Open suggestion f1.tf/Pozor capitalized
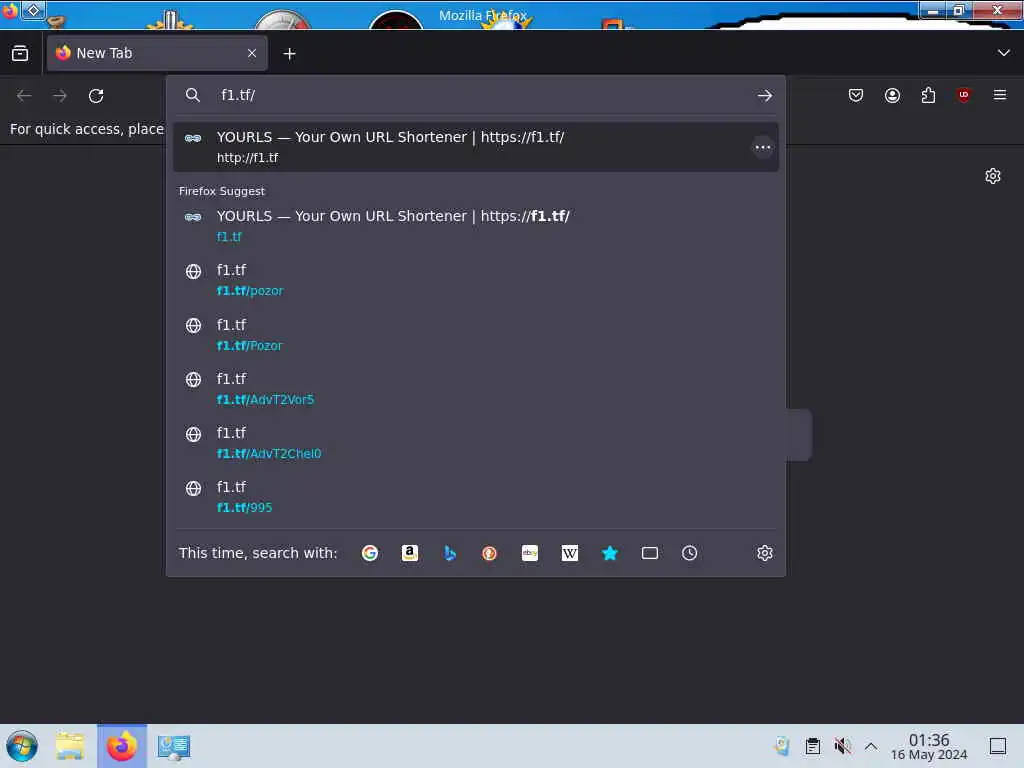The image size is (1024, 768). (475, 334)
